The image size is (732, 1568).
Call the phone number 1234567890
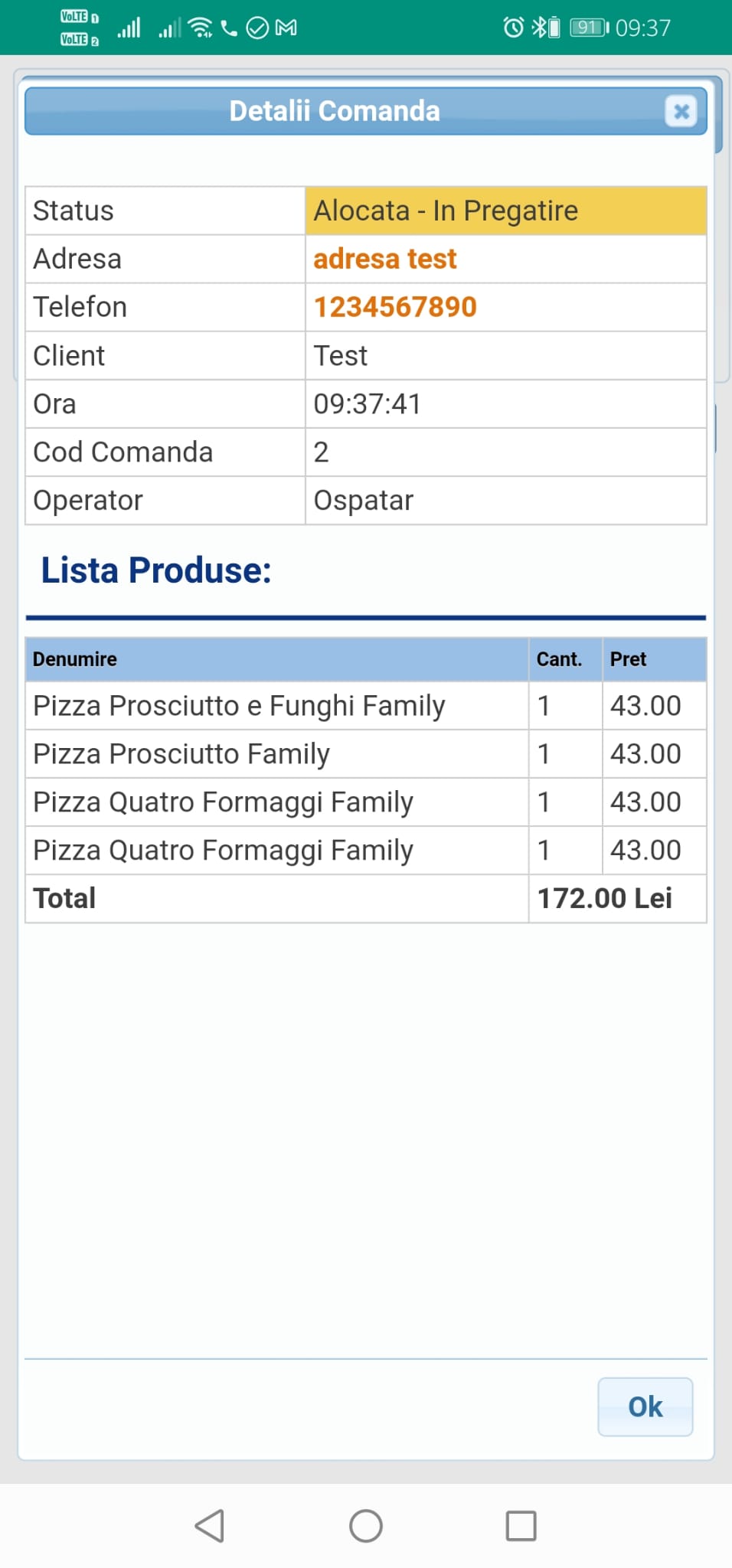395,308
